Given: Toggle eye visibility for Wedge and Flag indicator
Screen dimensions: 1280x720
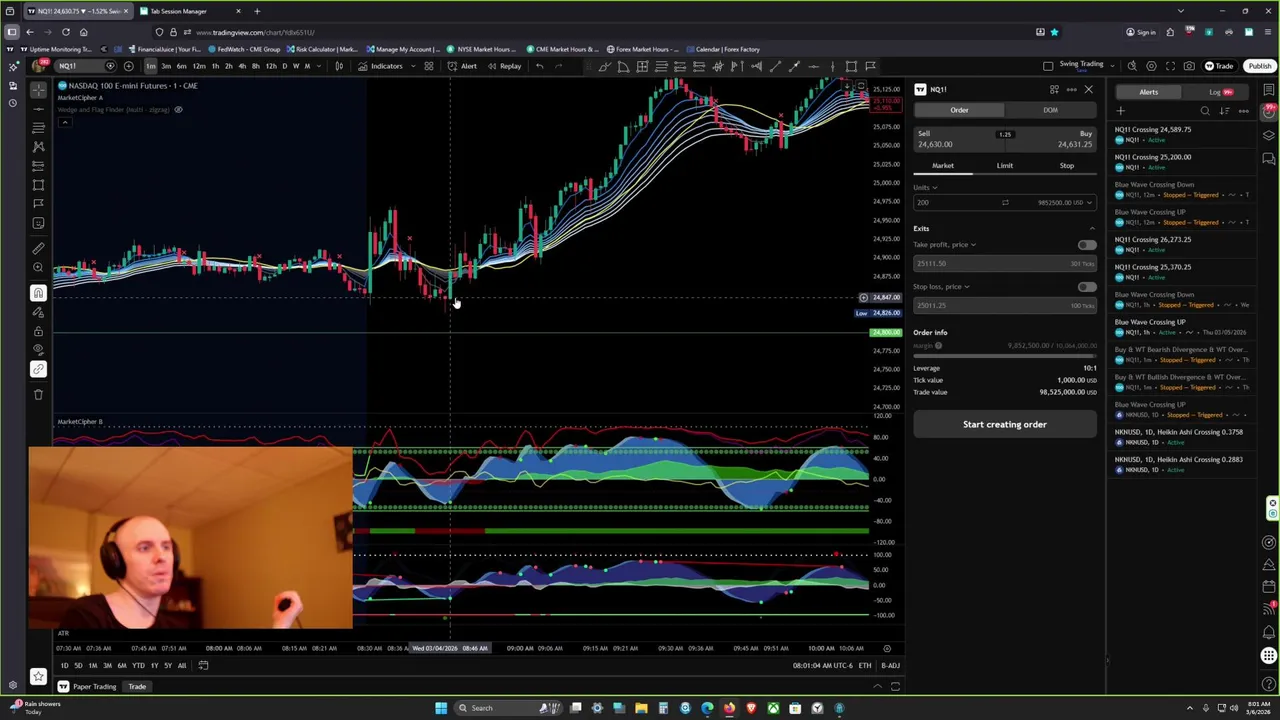Looking at the screenshot, I should pyautogui.click(x=178, y=110).
